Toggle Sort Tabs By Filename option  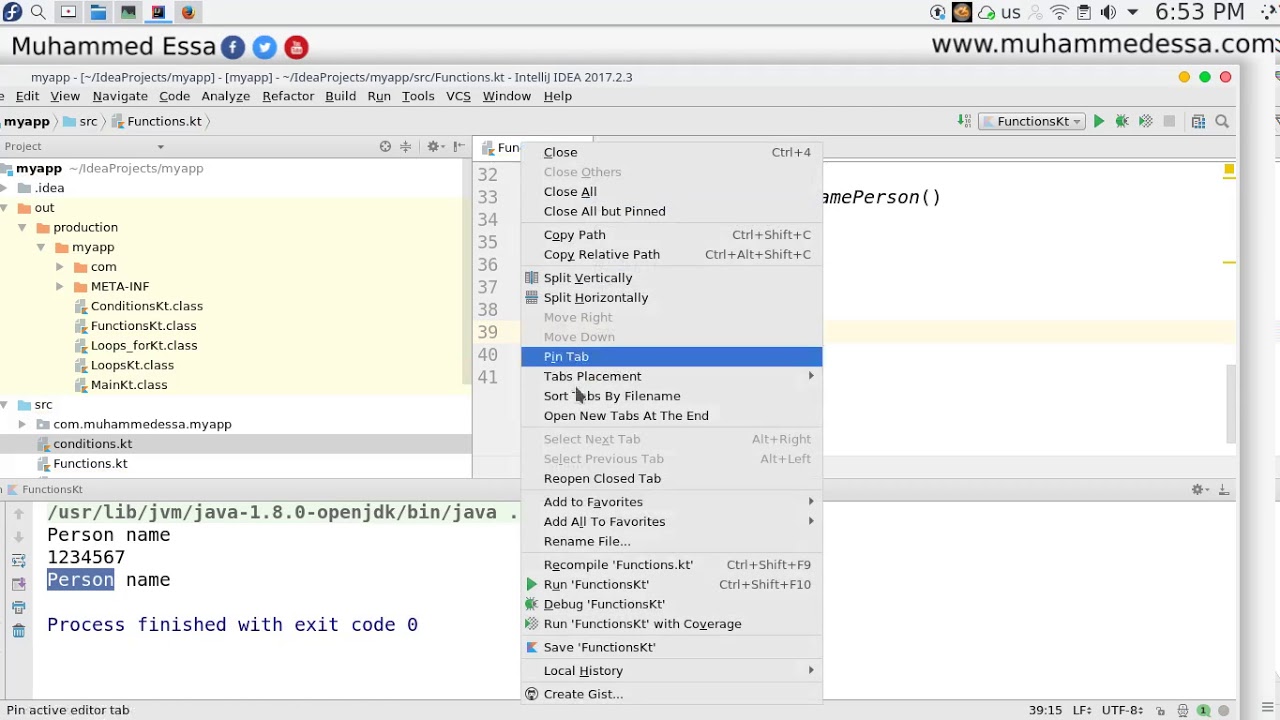click(671, 396)
